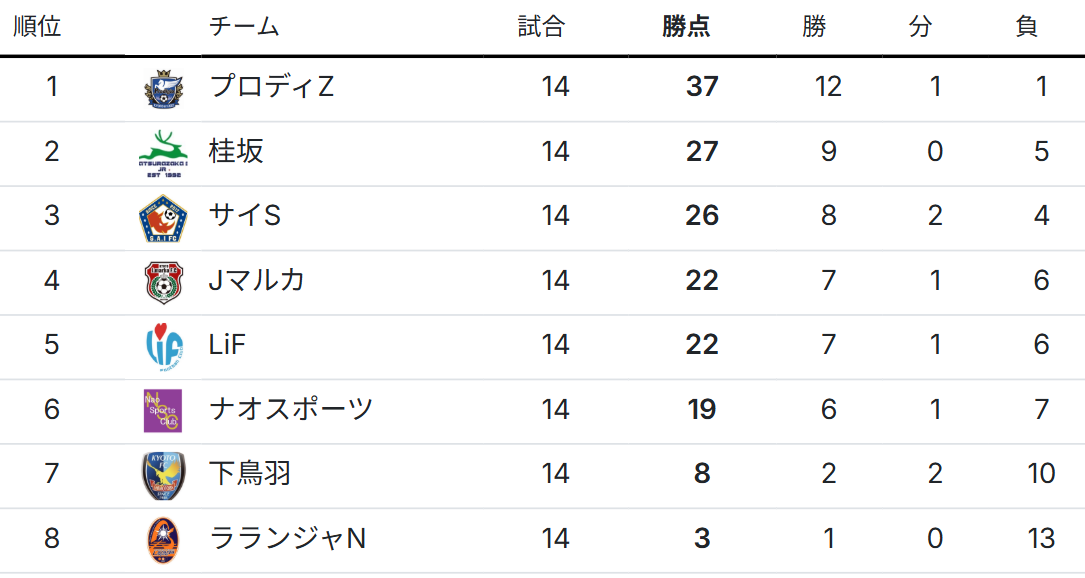
Task: Open the プロディZ team name link
Action: 272,87
